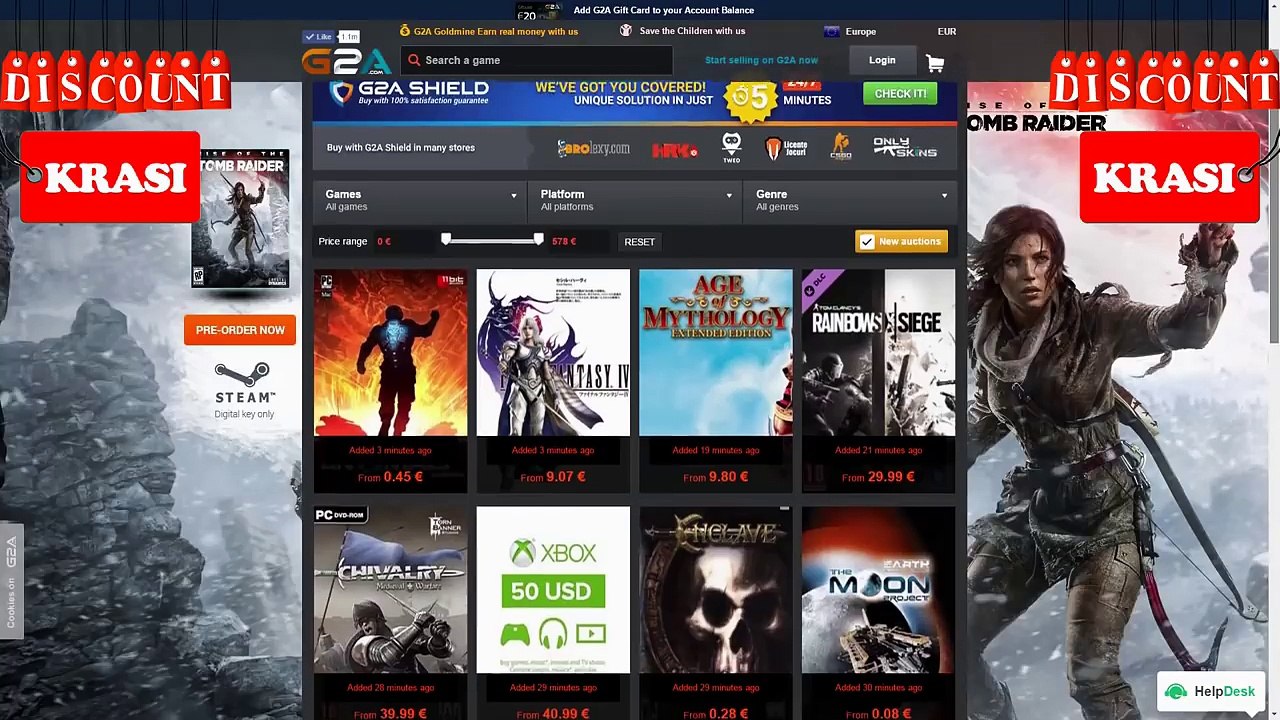Click the gift card image in top banner
This screenshot has height=720, width=1280.
click(x=539, y=12)
